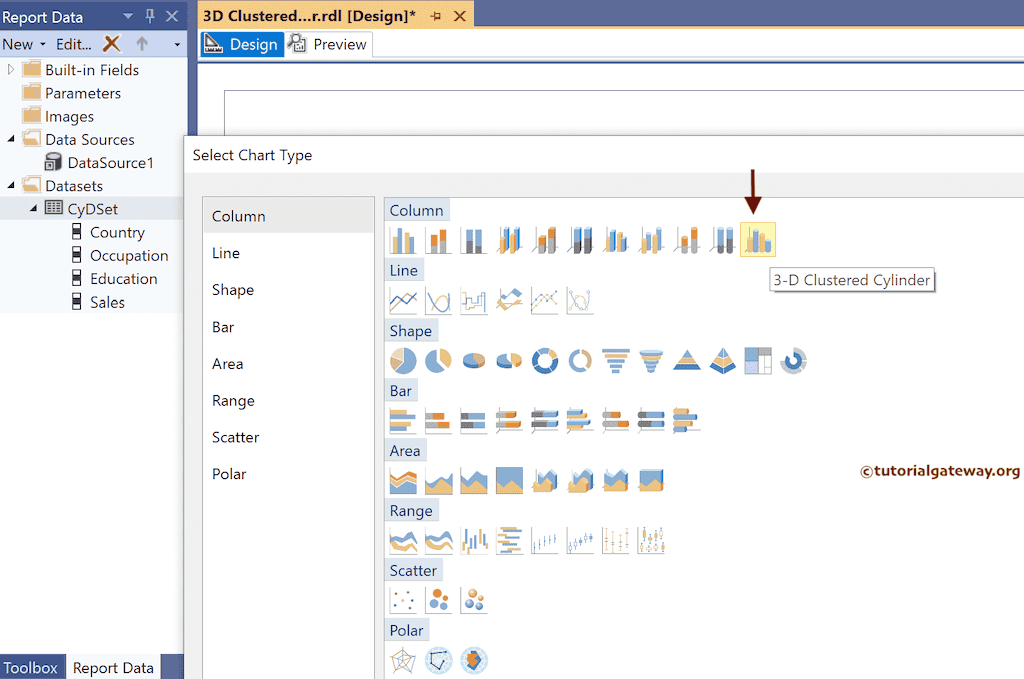1024x679 pixels.
Task: Select the Range Bar chart icon
Action: tap(509, 541)
